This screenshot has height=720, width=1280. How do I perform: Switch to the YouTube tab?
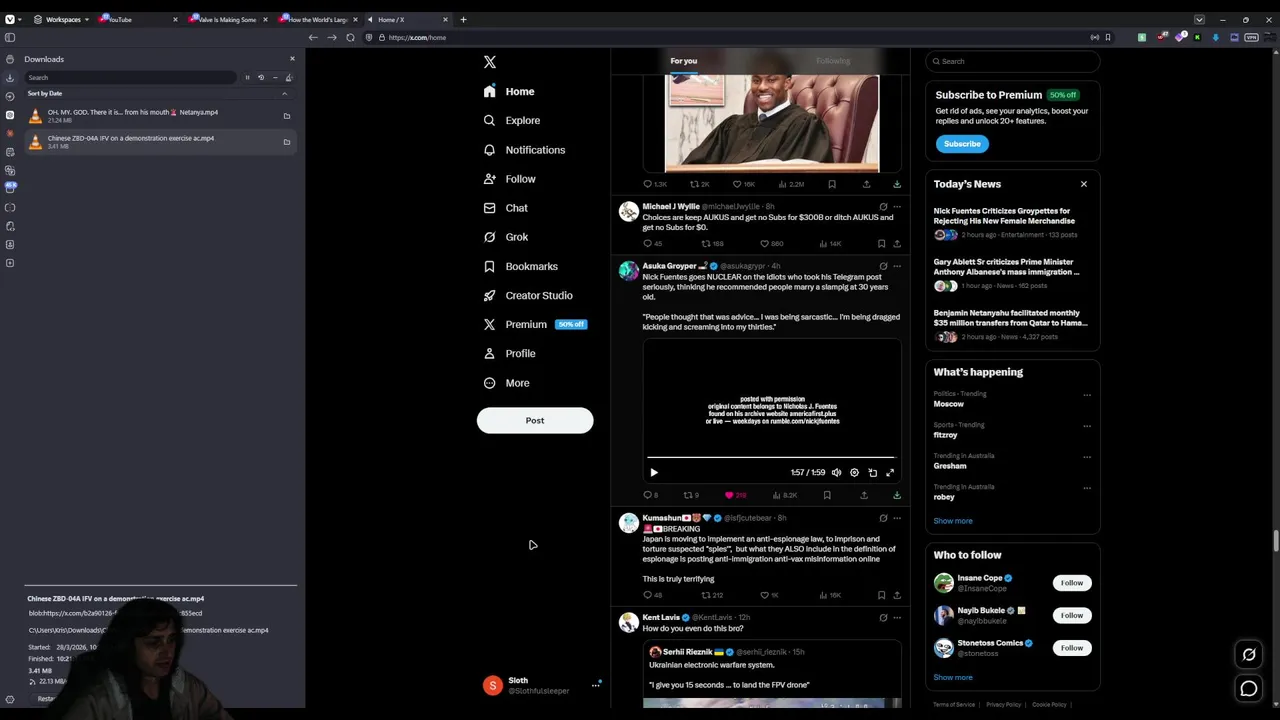click(x=139, y=19)
